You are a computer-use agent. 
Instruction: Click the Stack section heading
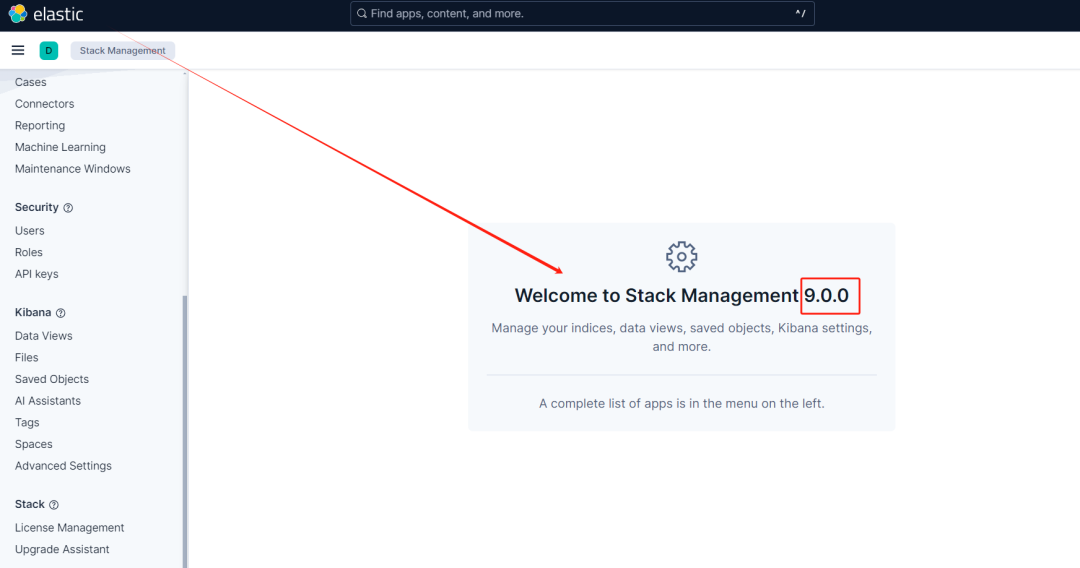coord(30,505)
